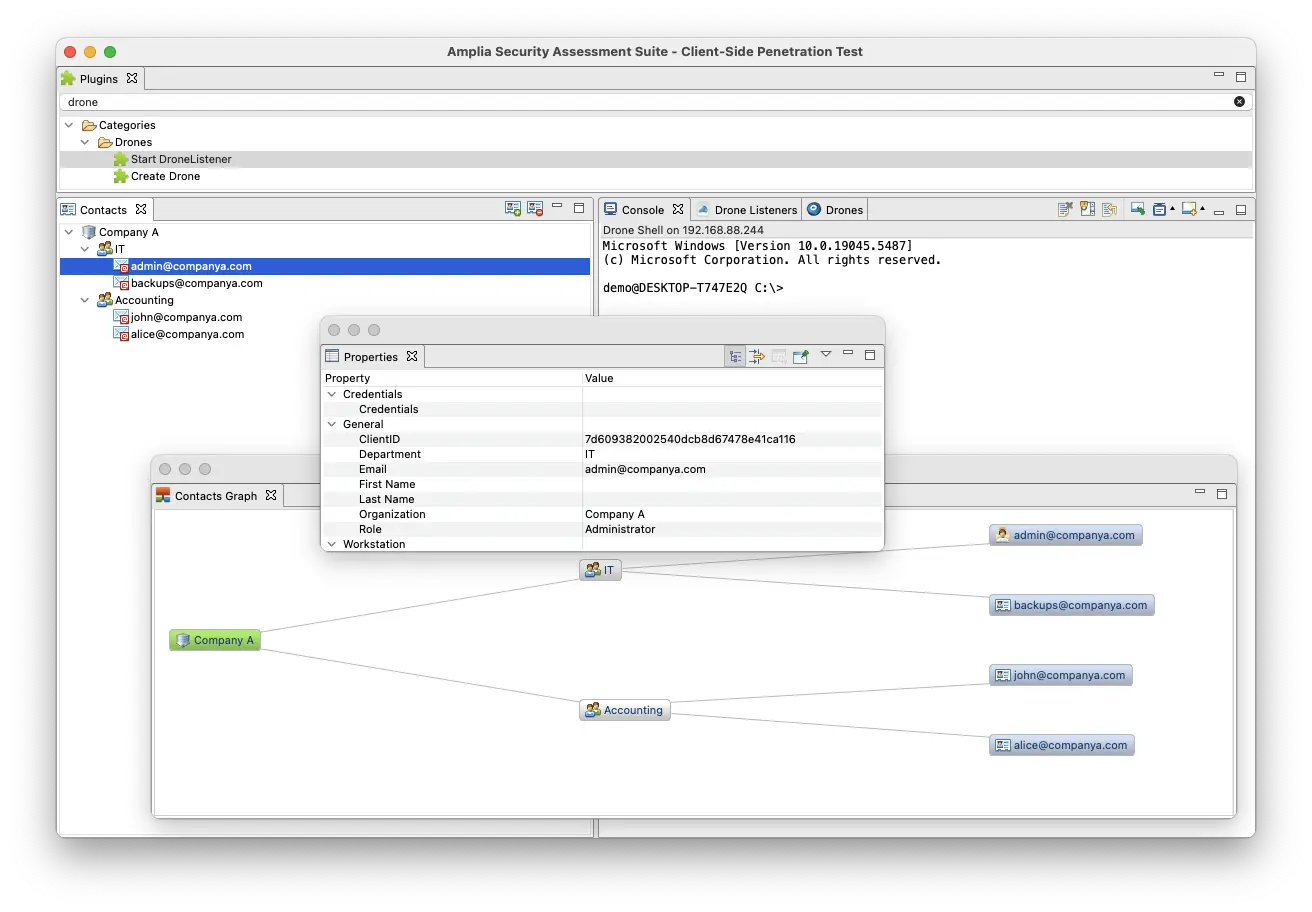Maximize the Contacts panel view
This screenshot has height=912, width=1312.
click(x=579, y=209)
